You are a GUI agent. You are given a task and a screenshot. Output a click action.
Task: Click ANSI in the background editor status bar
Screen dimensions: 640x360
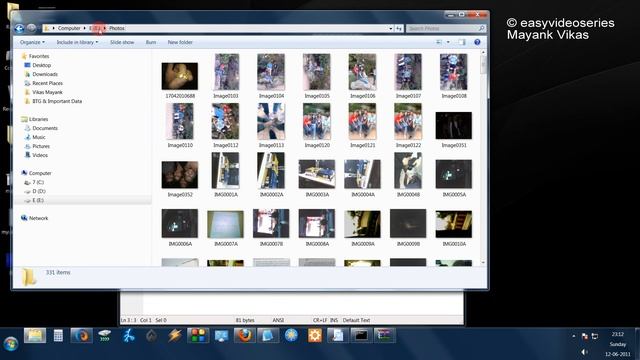coord(278,320)
